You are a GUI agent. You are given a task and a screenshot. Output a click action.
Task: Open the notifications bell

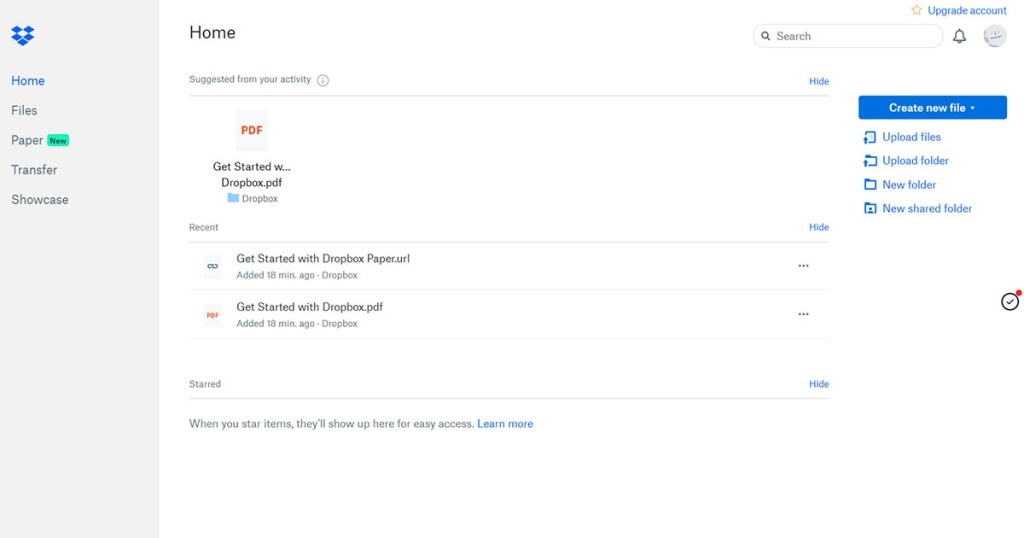959,36
